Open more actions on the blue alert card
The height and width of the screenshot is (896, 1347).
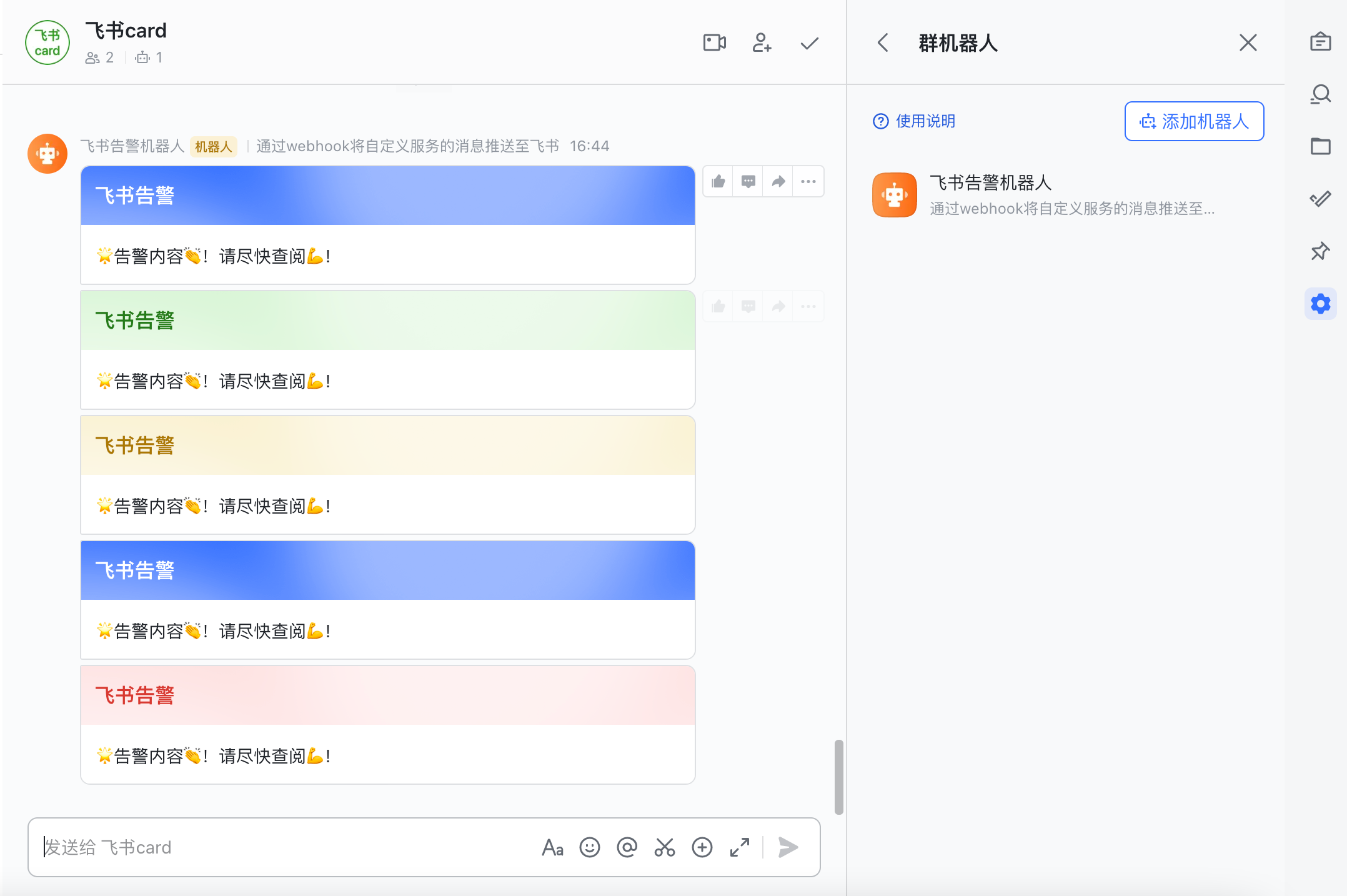tap(808, 181)
